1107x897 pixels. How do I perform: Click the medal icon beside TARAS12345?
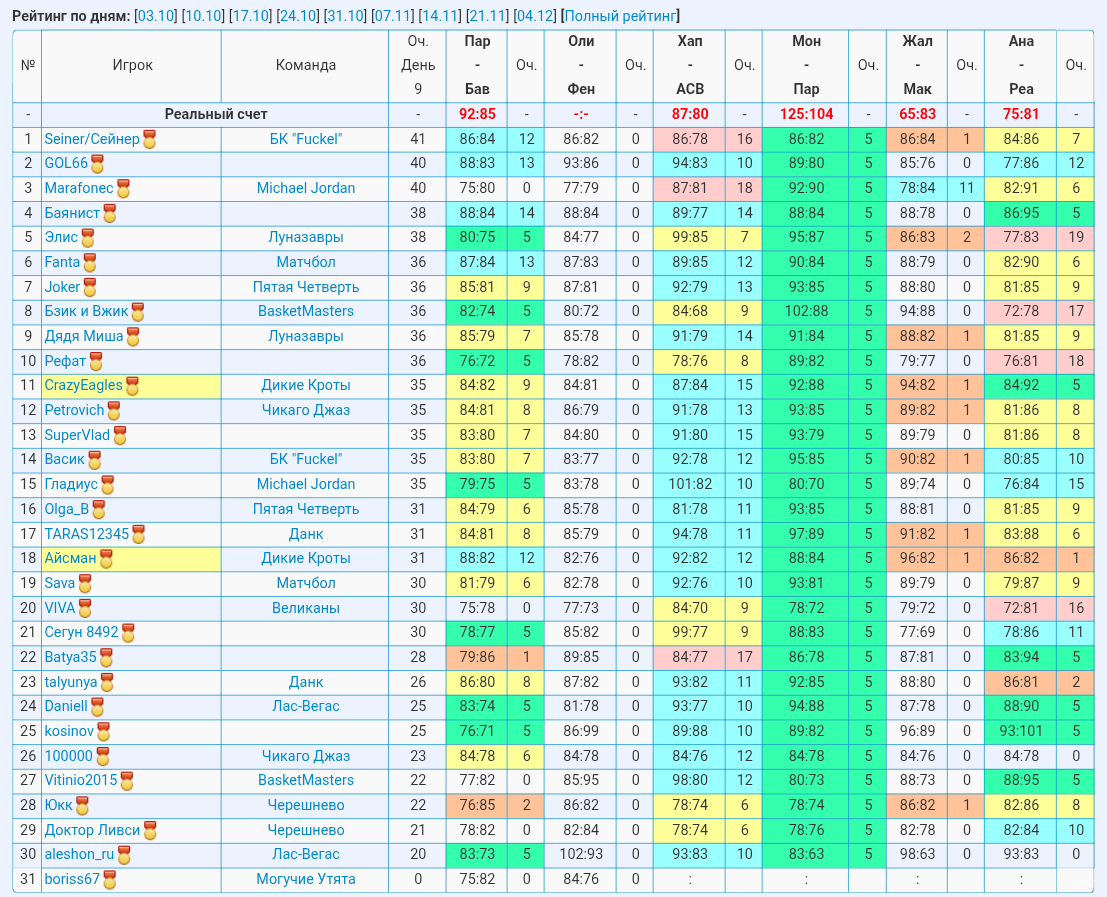(138, 535)
